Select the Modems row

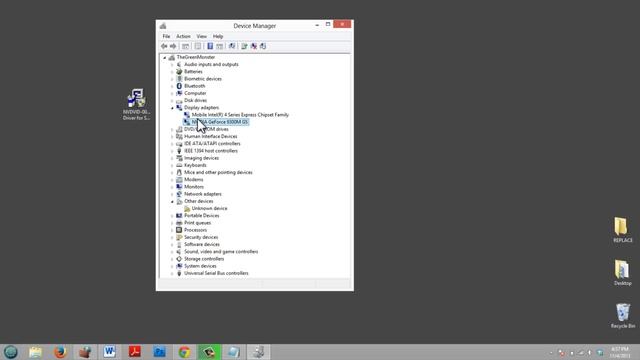(193, 180)
